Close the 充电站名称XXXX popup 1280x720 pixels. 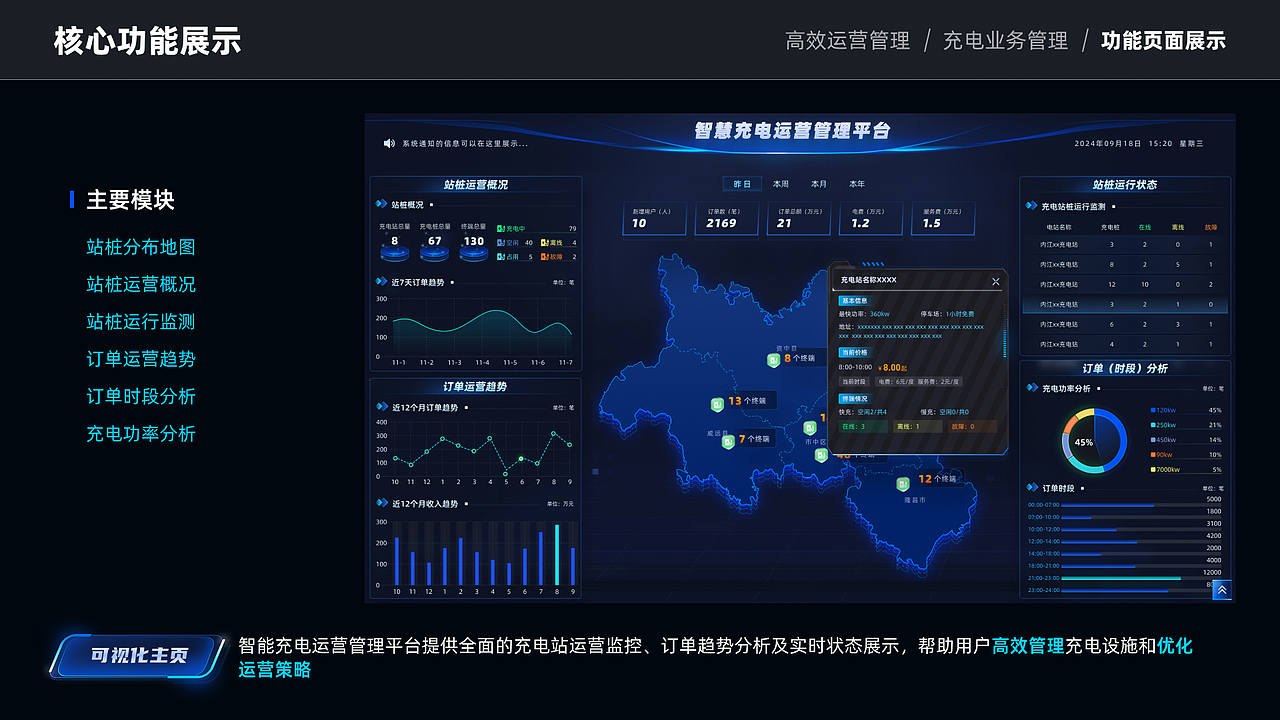point(995,281)
